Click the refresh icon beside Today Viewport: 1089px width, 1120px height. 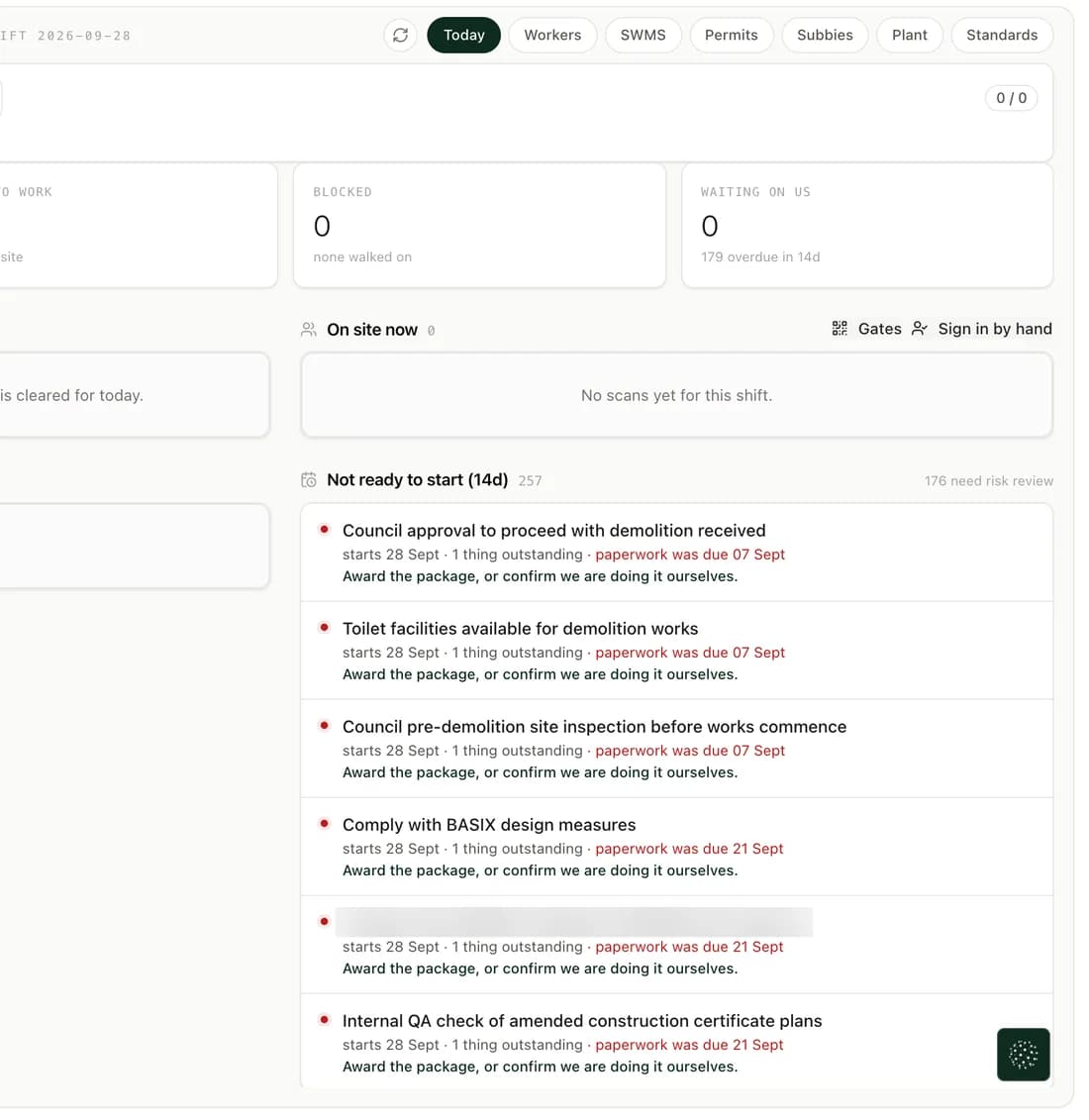coord(401,35)
